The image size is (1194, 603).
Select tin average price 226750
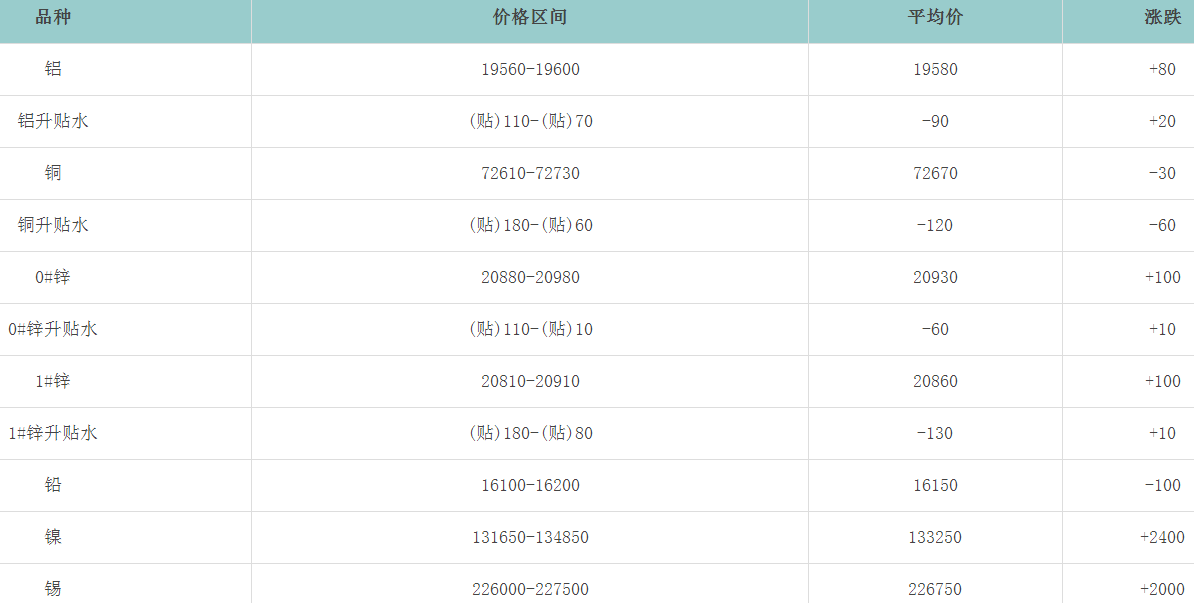pos(935,589)
